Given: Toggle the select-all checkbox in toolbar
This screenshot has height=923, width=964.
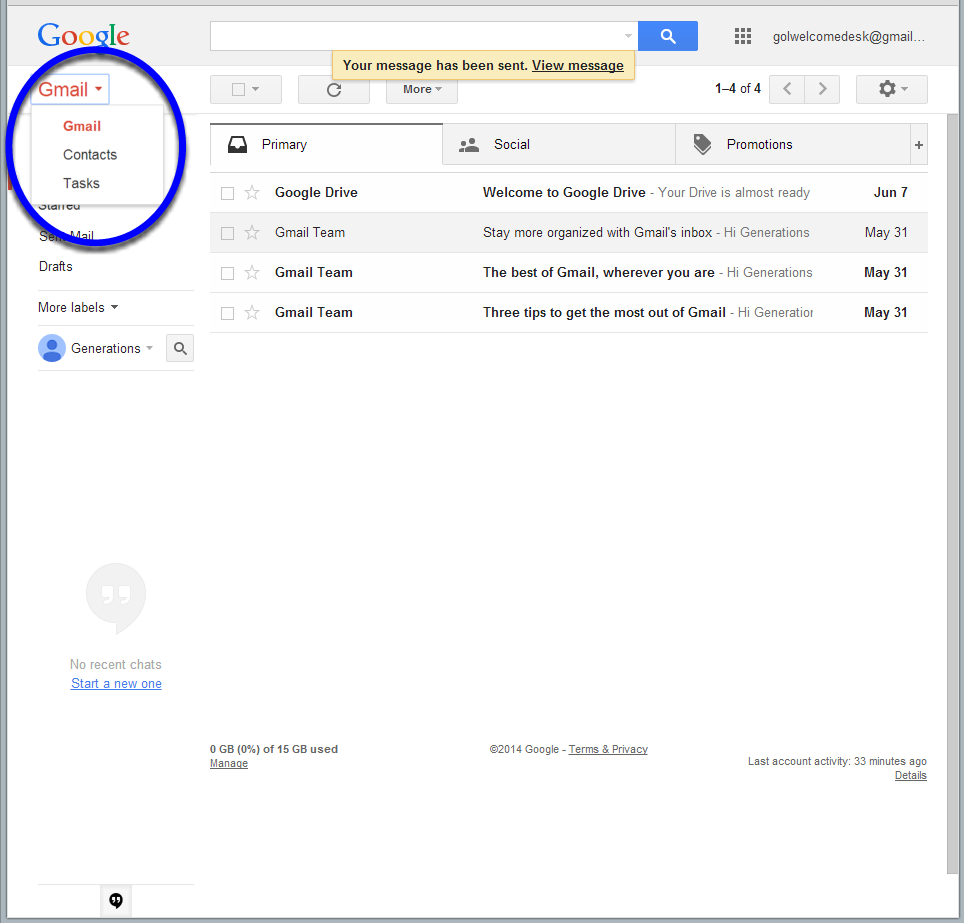Looking at the screenshot, I should 239,90.
